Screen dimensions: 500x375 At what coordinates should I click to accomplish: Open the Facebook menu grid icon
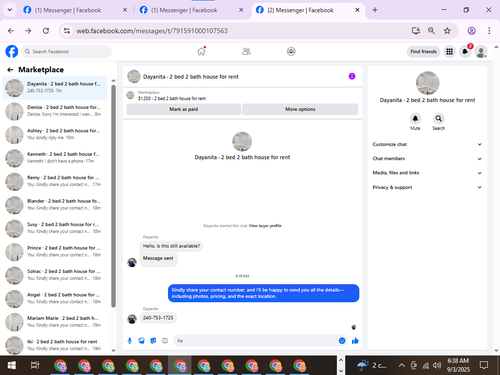coord(450,52)
